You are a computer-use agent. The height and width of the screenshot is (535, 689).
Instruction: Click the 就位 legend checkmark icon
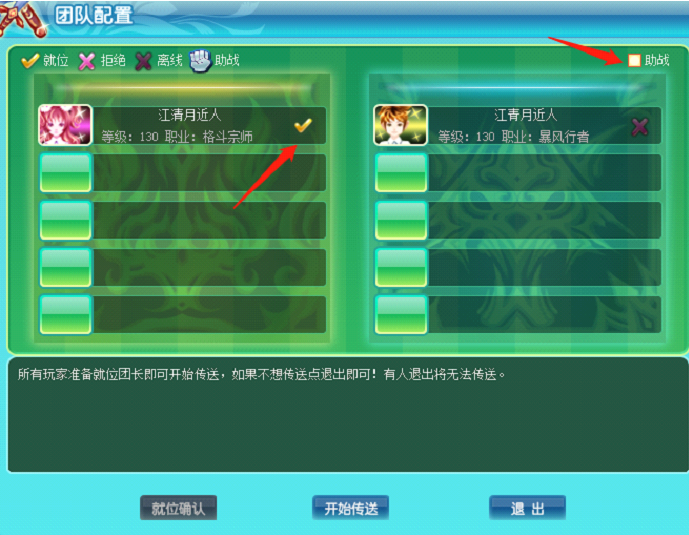[x=30, y=61]
